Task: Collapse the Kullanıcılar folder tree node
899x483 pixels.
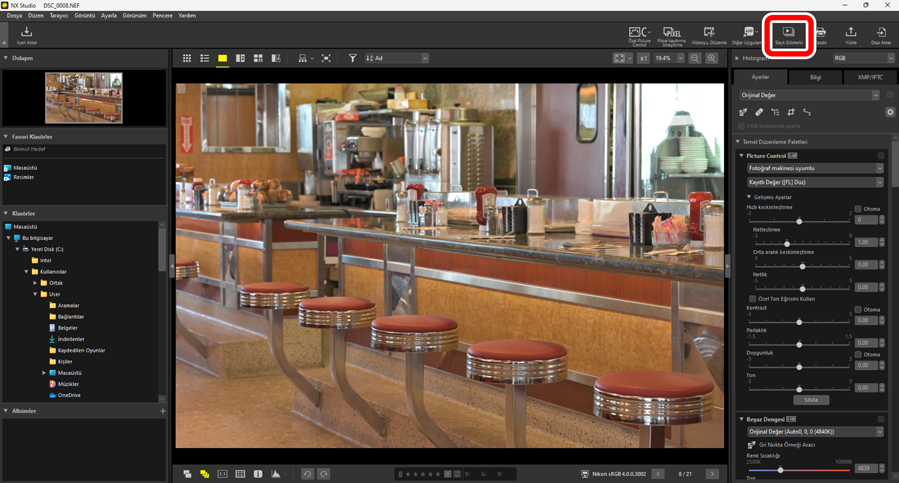Action: pos(26,272)
